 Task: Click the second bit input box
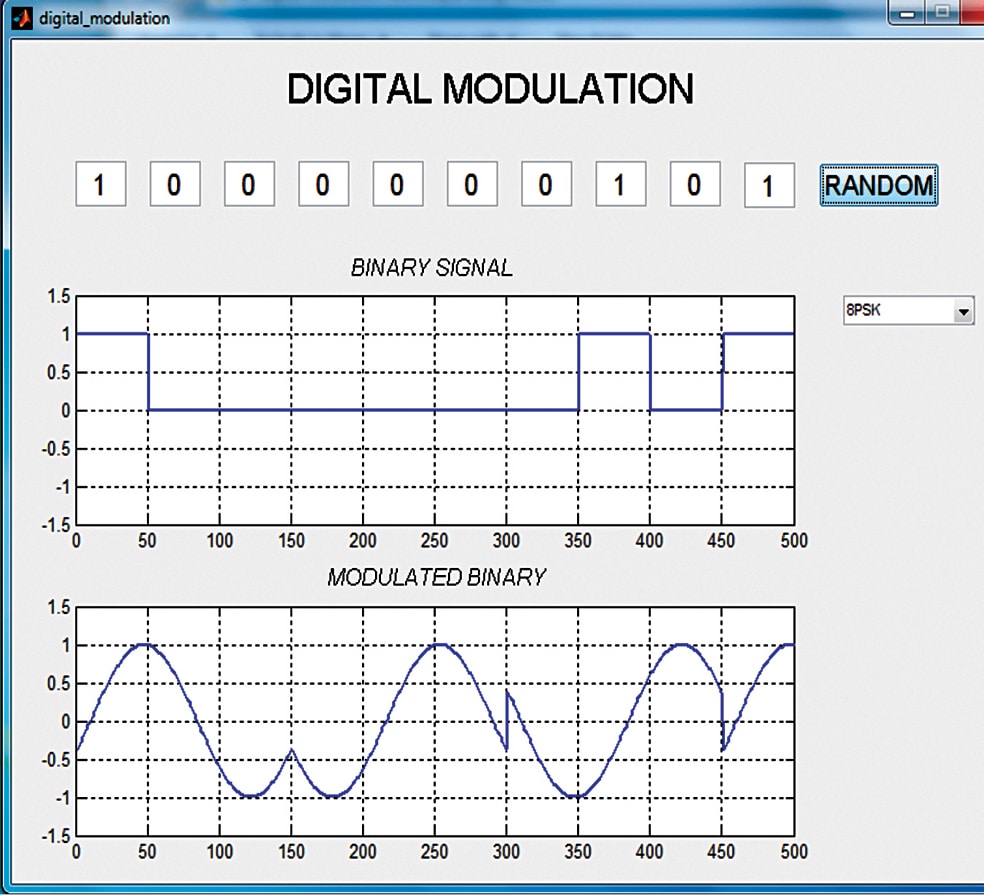tap(175, 186)
